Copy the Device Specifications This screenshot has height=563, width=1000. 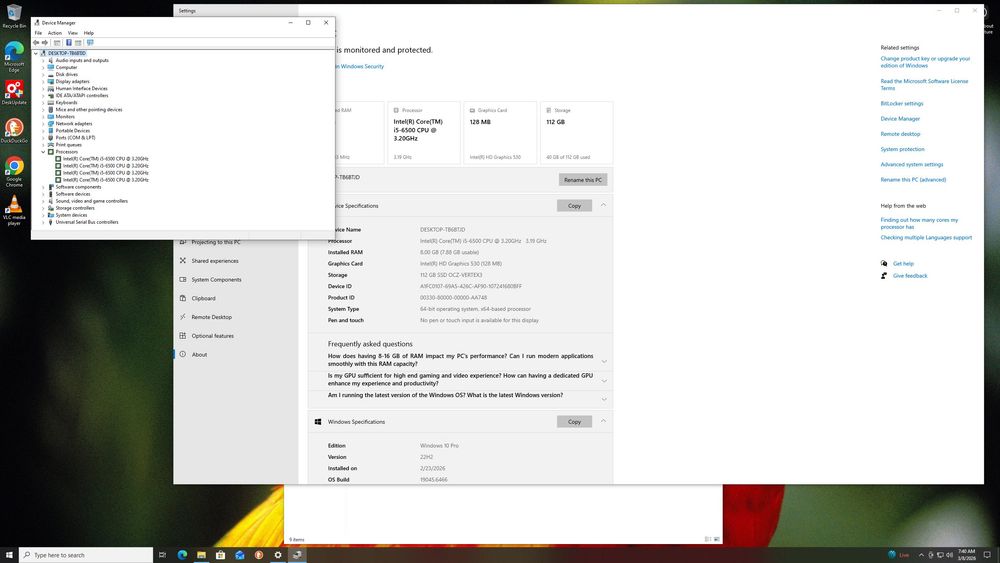pyautogui.click(x=574, y=205)
